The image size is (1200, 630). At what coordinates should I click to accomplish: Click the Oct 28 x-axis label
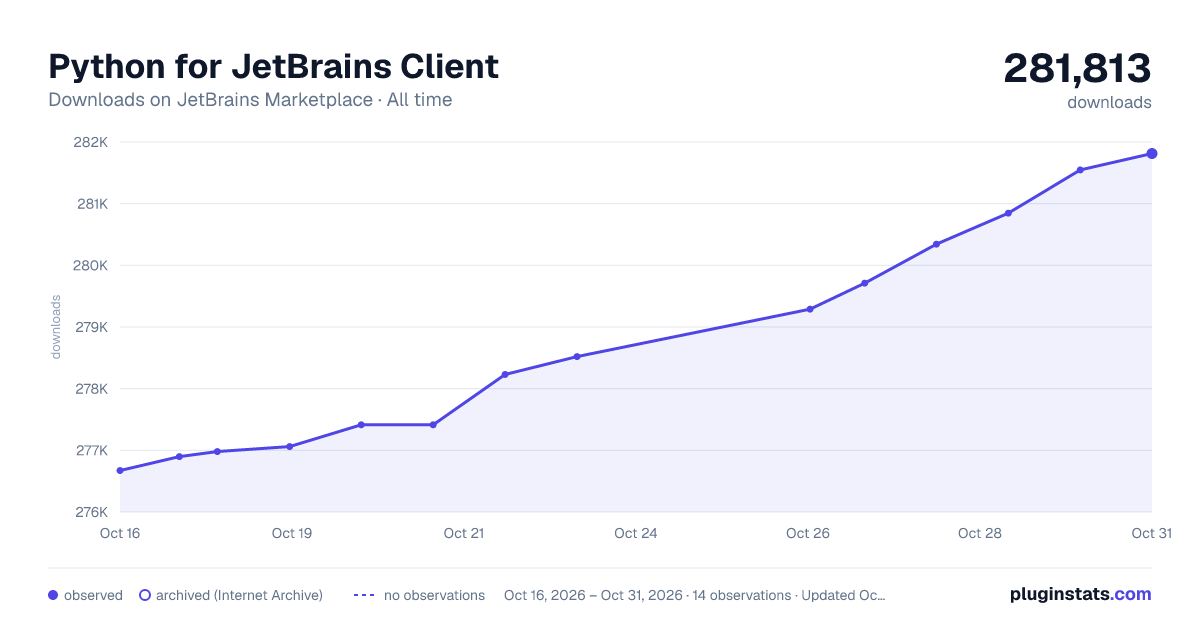[x=980, y=533]
